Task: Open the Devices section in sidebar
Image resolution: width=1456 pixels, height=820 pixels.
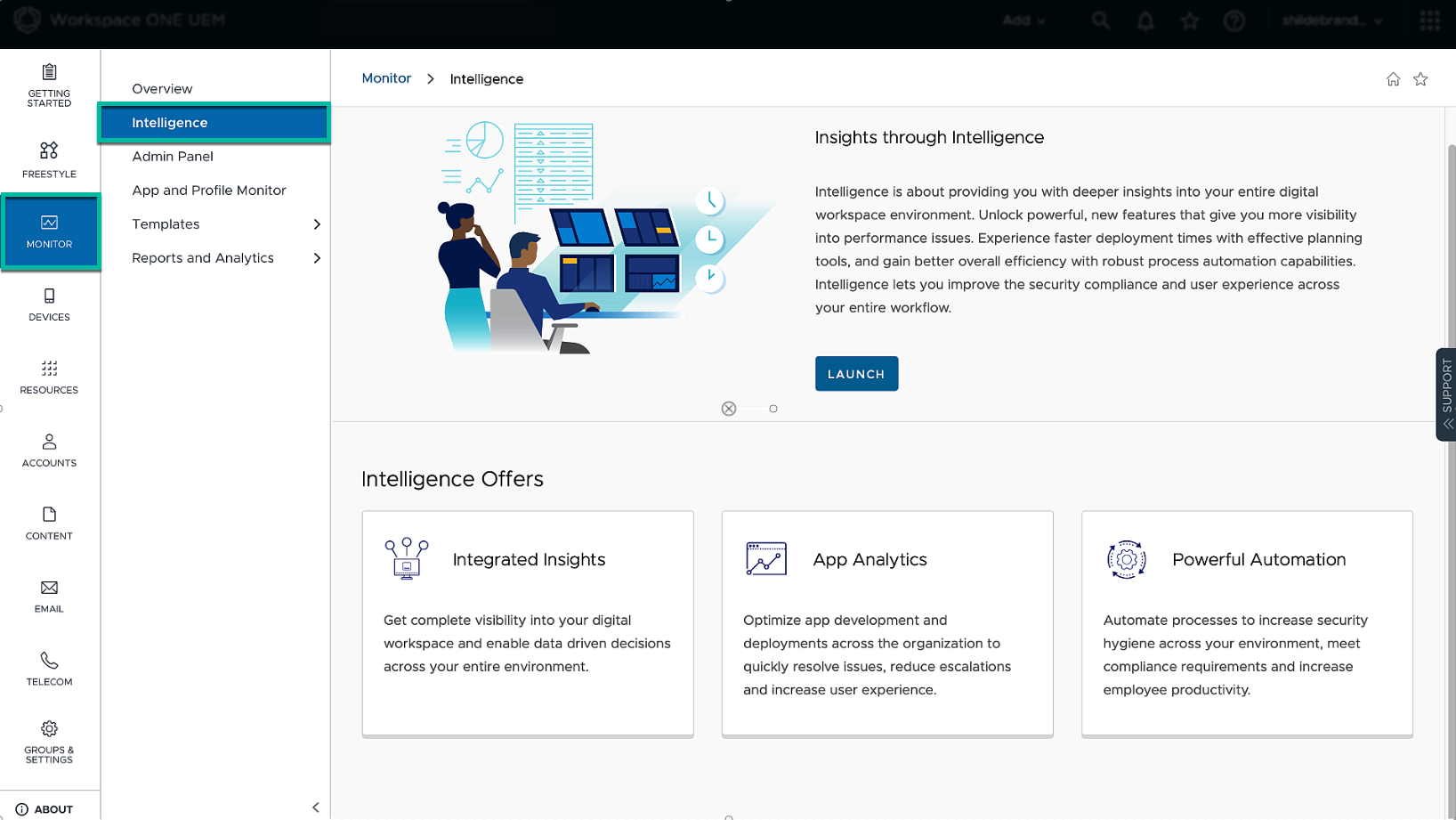Action: (x=49, y=304)
